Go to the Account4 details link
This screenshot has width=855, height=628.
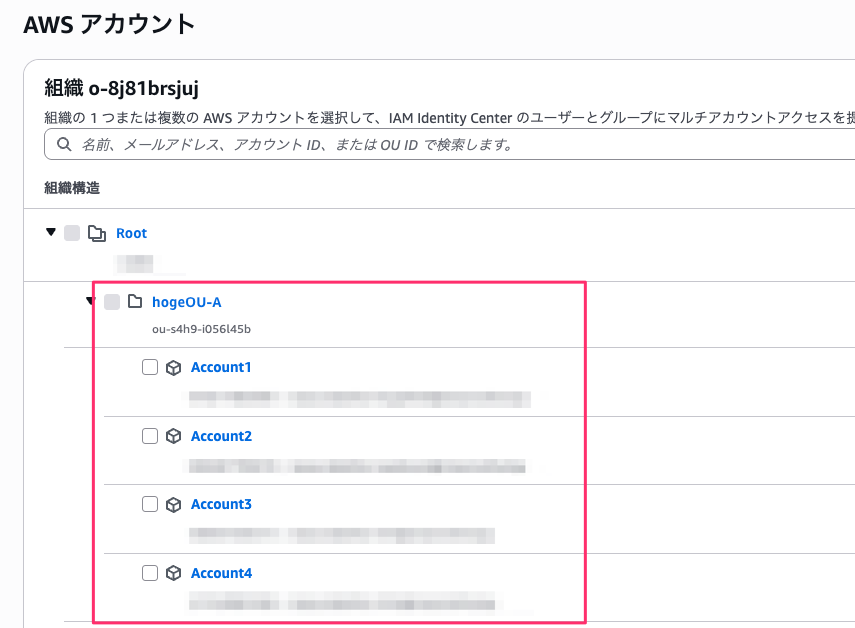click(x=221, y=573)
